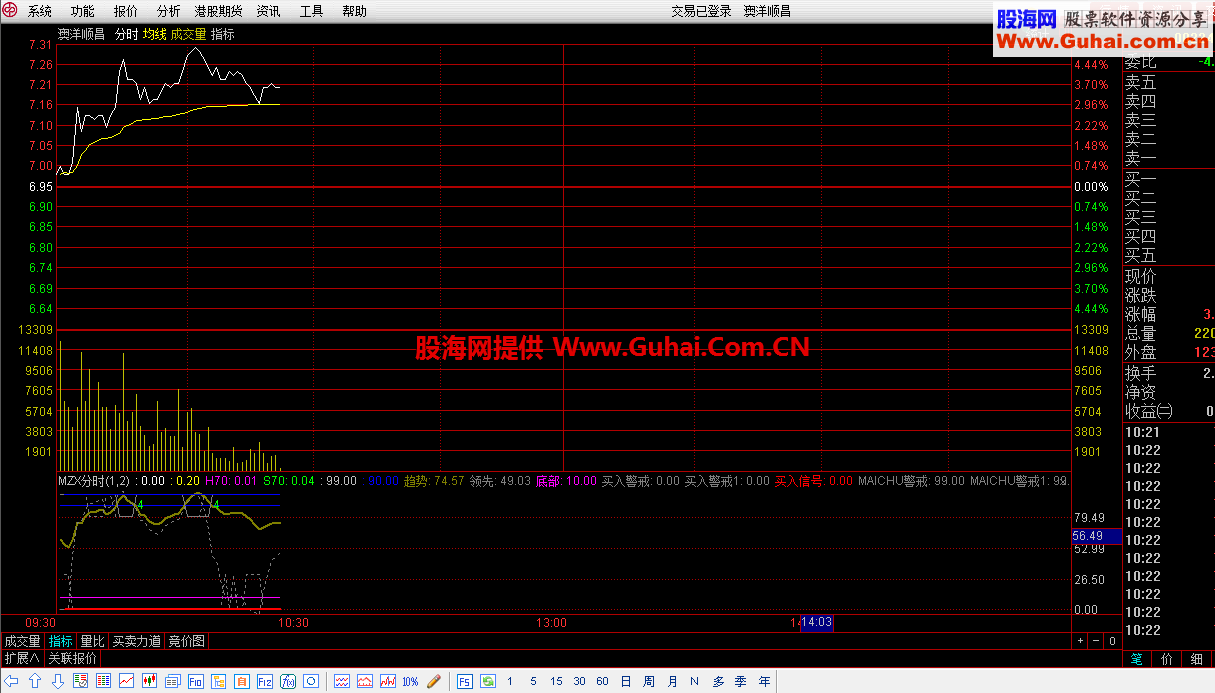Select the 笔 tick tab

pos(1137,659)
